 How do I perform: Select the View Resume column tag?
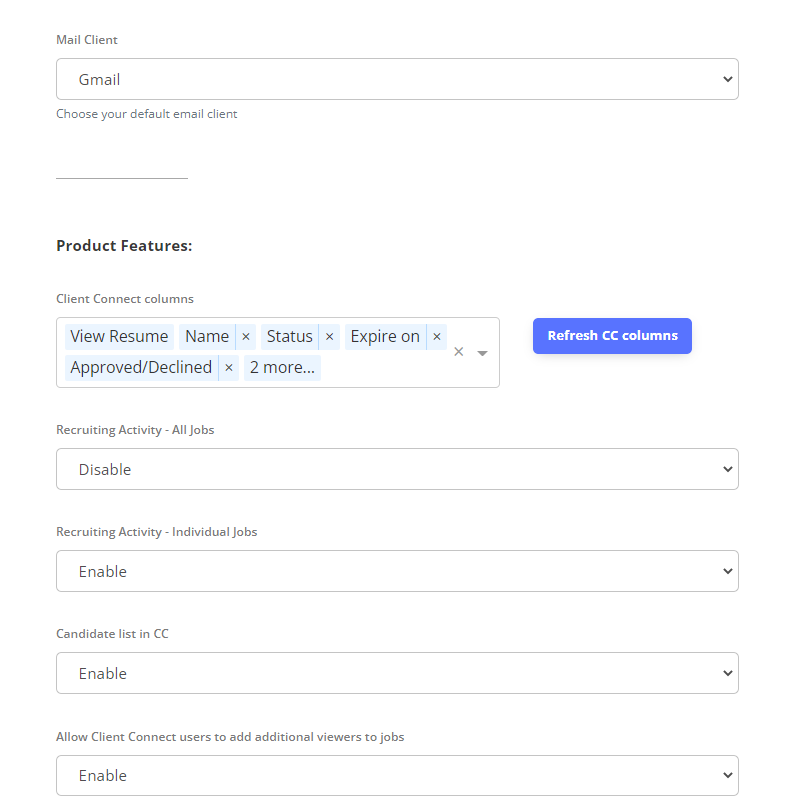tap(119, 337)
